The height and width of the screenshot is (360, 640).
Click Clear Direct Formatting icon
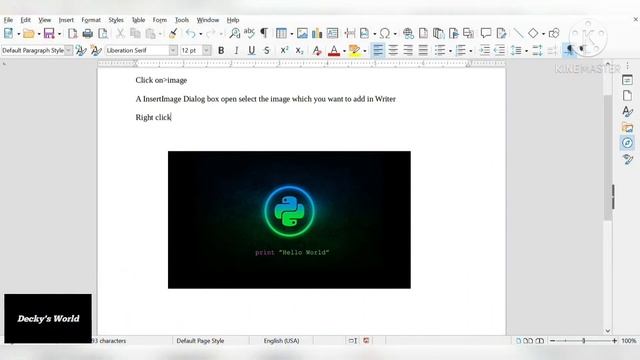(x=316, y=50)
